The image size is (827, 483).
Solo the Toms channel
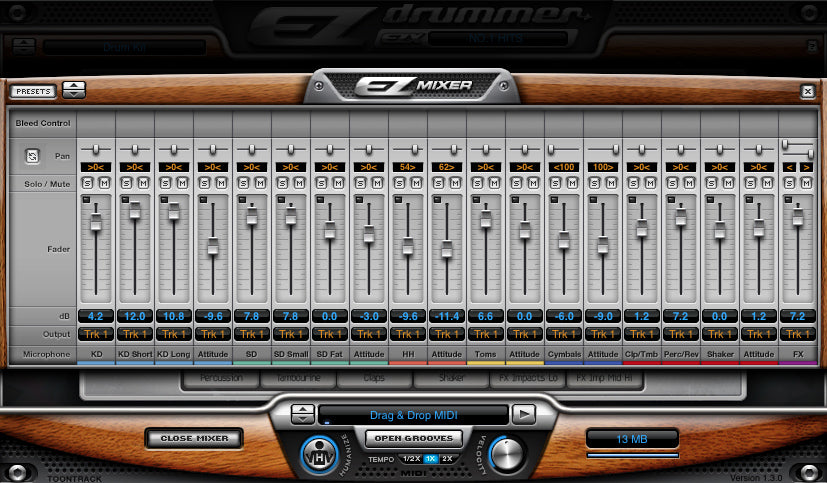(x=480, y=183)
